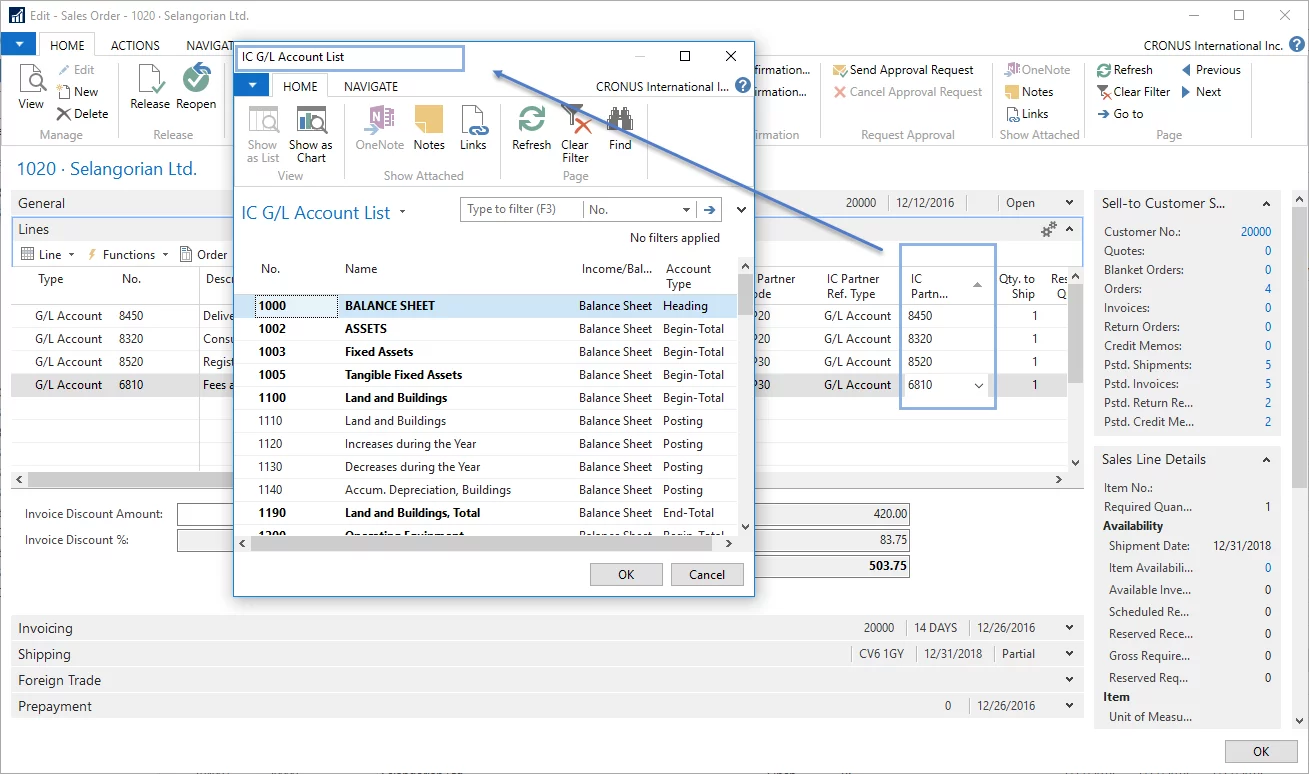
Task: Open the filter field dropdown showing No.
Action: pyautogui.click(x=686, y=210)
